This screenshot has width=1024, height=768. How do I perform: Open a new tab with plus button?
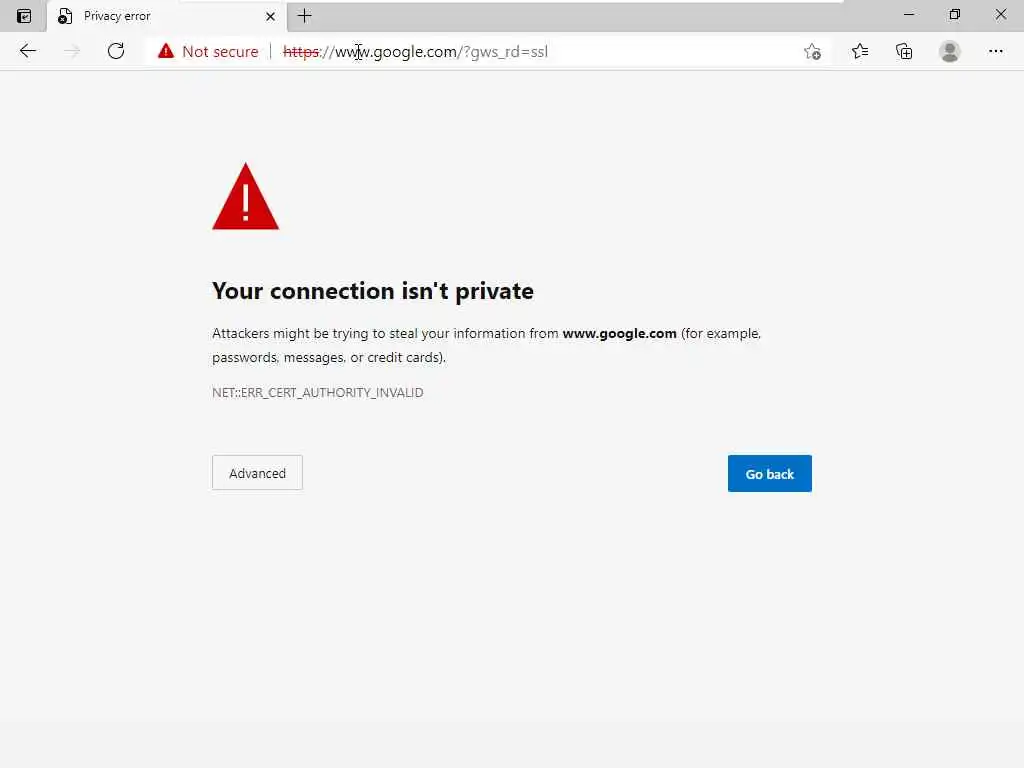tap(305, 16)
